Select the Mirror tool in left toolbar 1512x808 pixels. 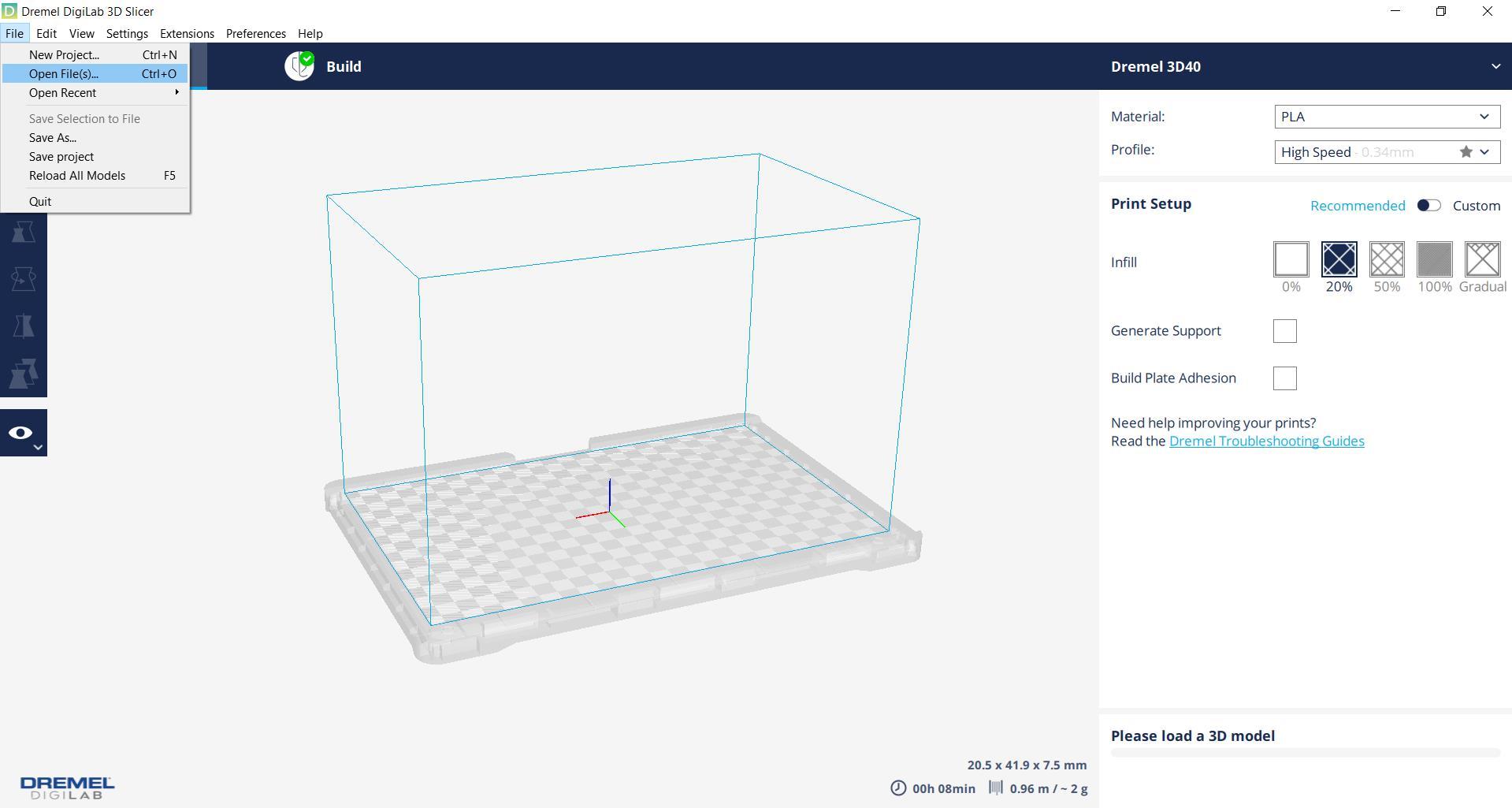tap(23, 326)
